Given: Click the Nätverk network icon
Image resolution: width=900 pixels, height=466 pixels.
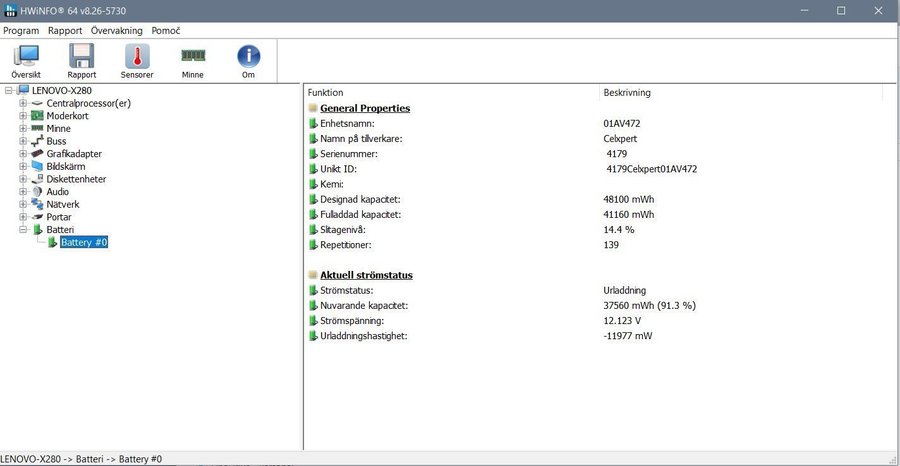Looking at the screenshot, I should coord(37,204).
